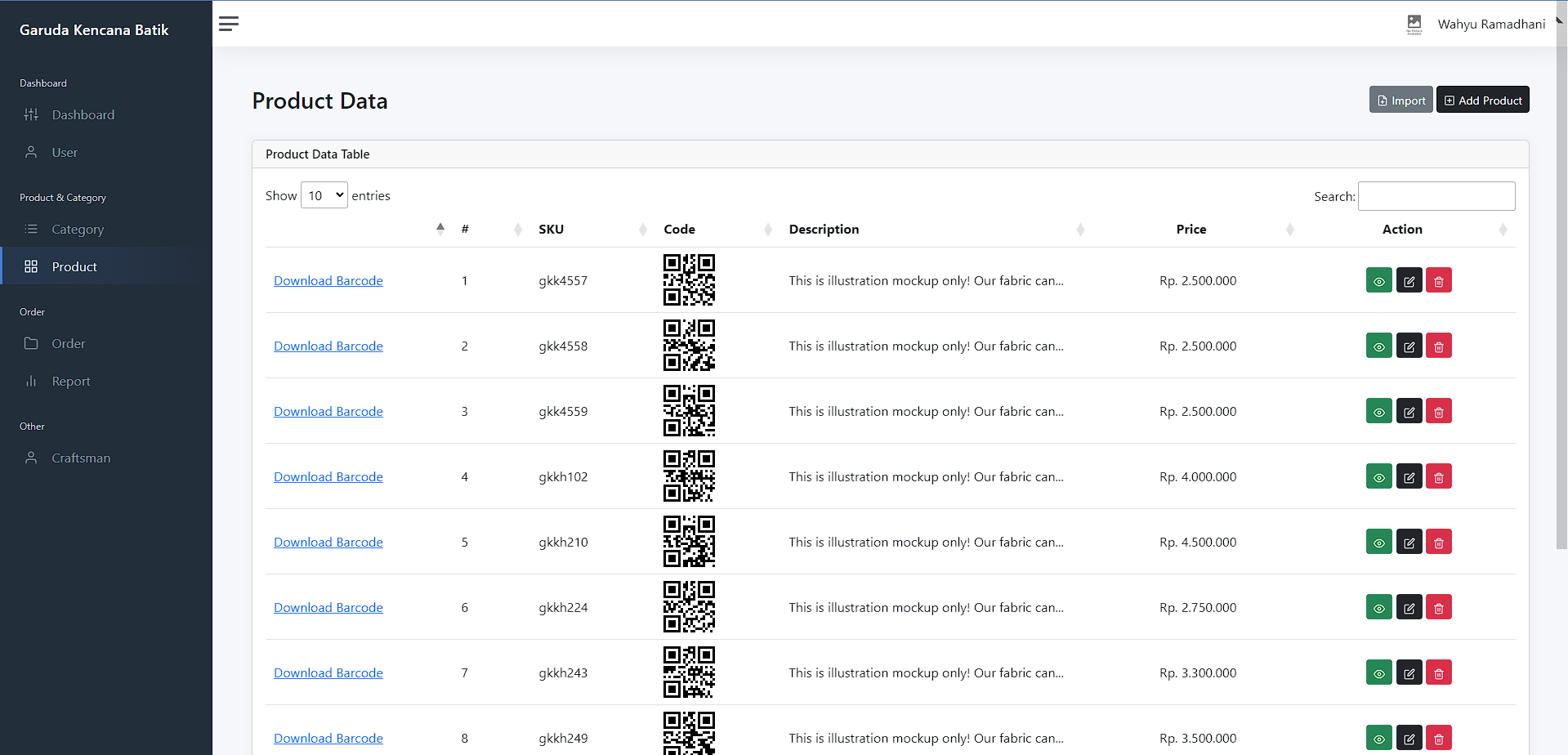Edit product gkkh210 using pencil icon
Screen dimensions: 1568x755
pyautogui.click(x=1409, y=543)
